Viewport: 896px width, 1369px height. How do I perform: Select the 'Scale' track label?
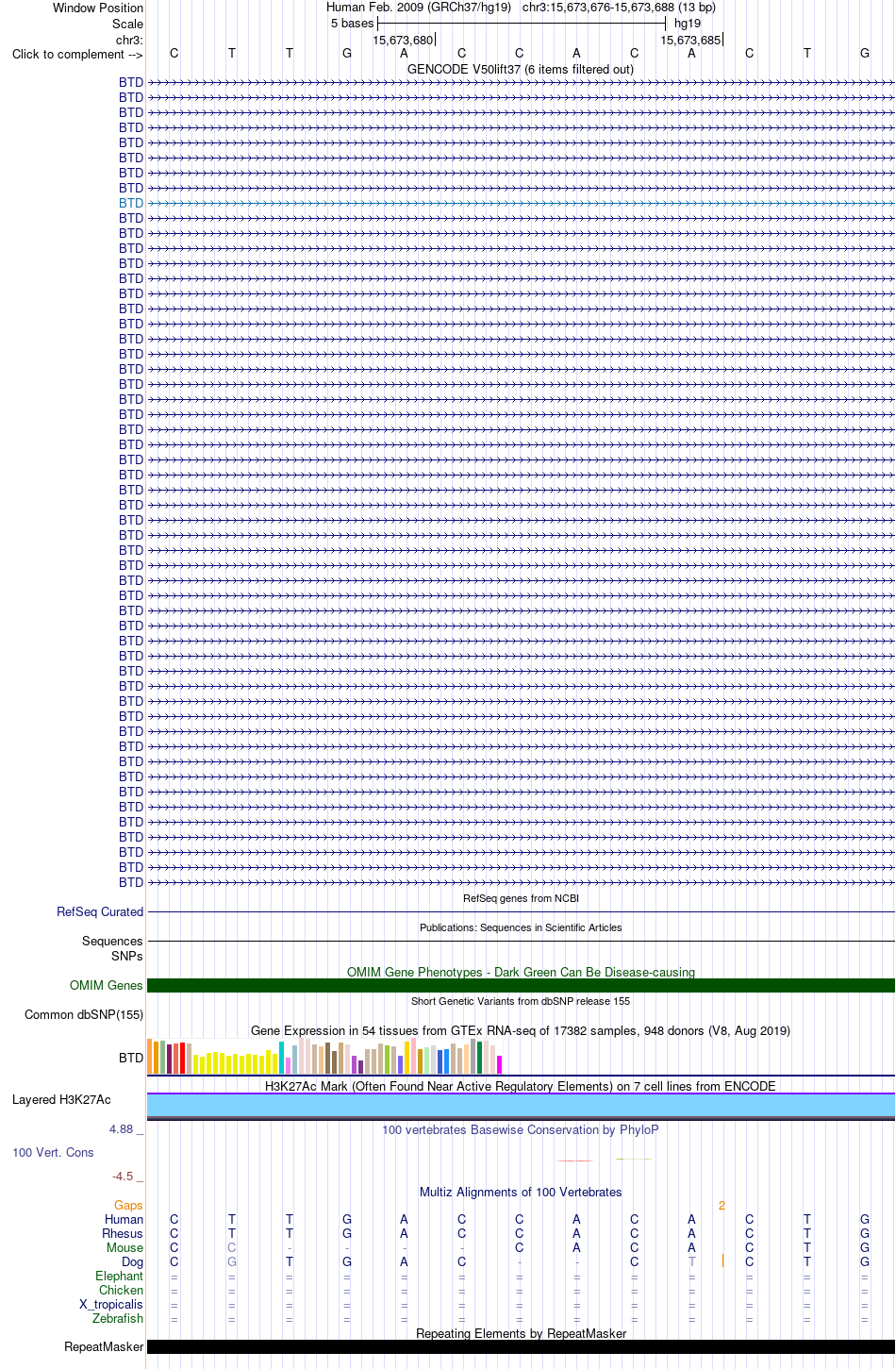click(x=127, y=24)
